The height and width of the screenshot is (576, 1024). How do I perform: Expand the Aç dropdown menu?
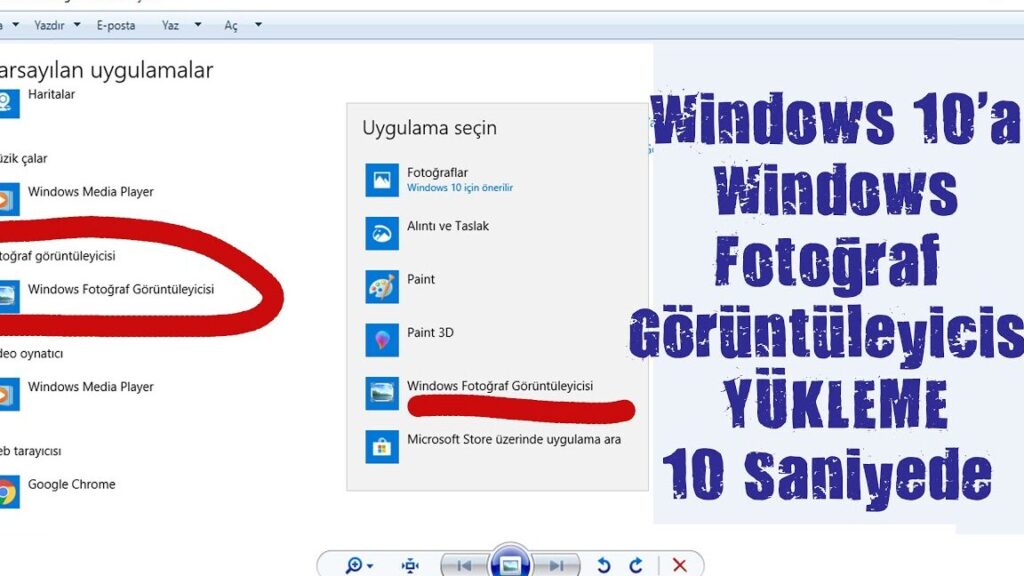pyautogui.click(x=242, y=26)
